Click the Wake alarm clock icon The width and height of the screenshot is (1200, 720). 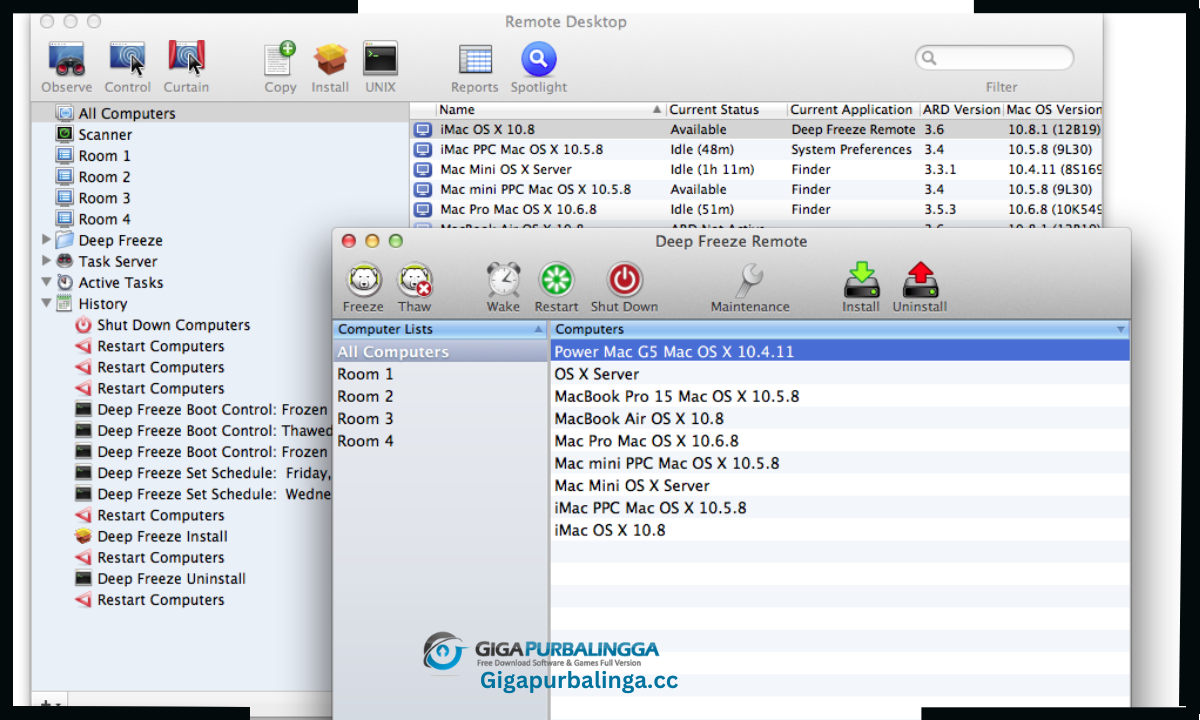(503, 280)
